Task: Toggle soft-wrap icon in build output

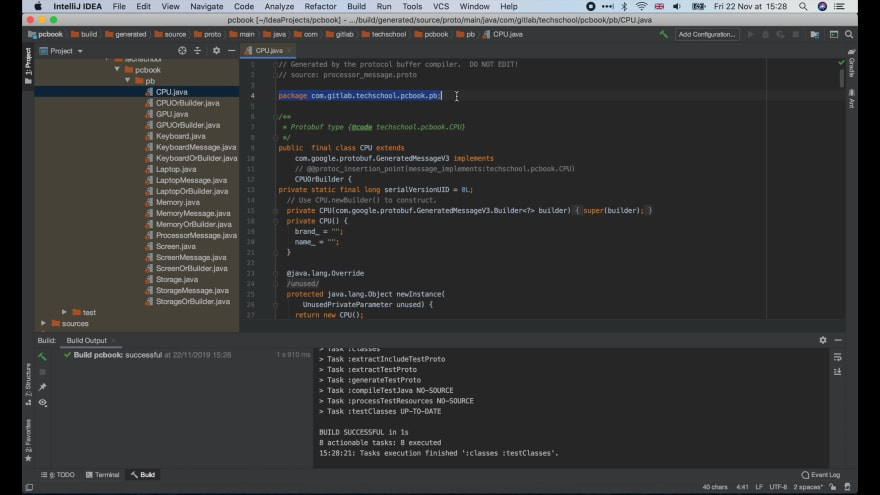Action: [x=837, y=357]
